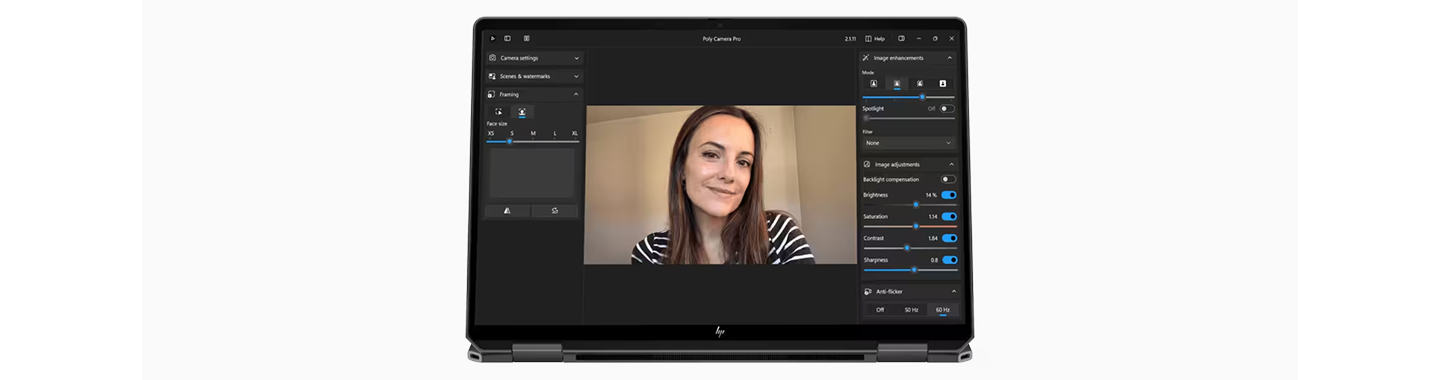The width and height of the screenshot is (1440, 380).
Task: Click the Image adjustments section icon
Action: click(867, 164)
